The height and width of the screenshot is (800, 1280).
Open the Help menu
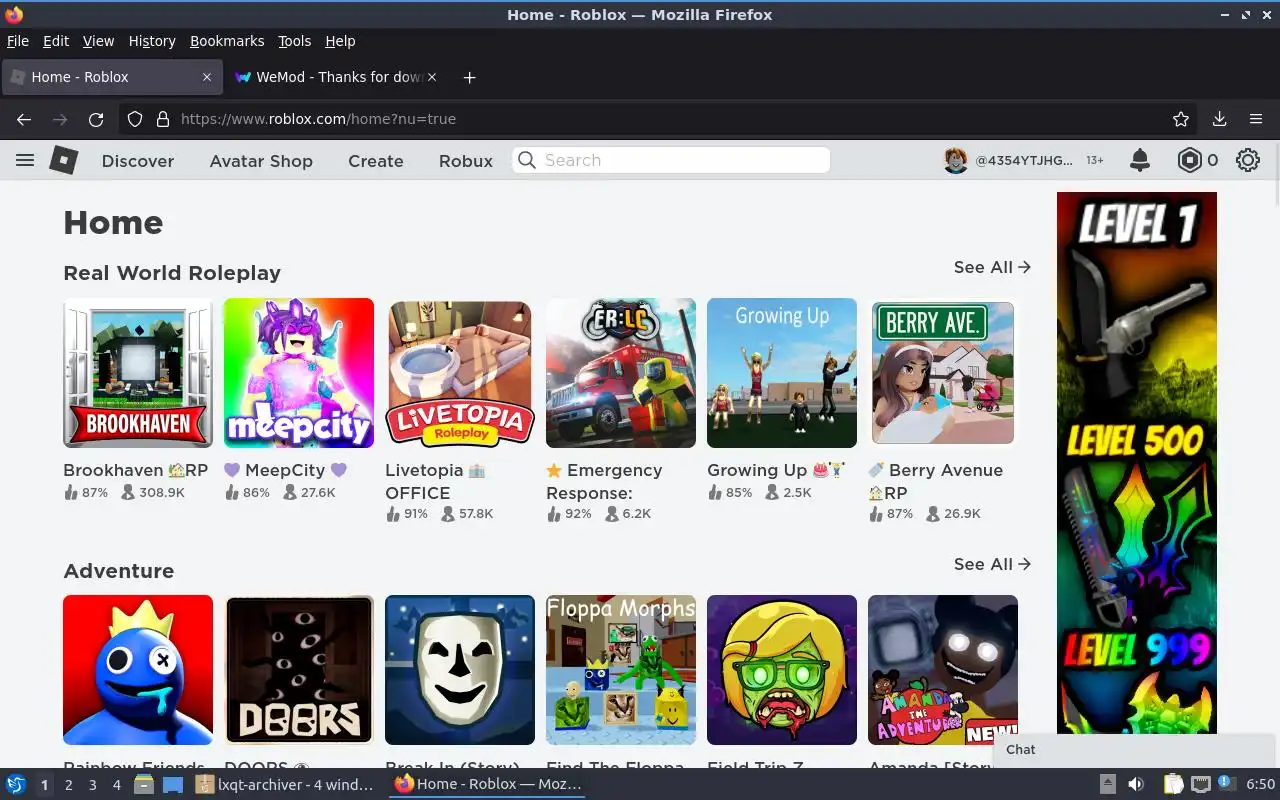[340, 41]
